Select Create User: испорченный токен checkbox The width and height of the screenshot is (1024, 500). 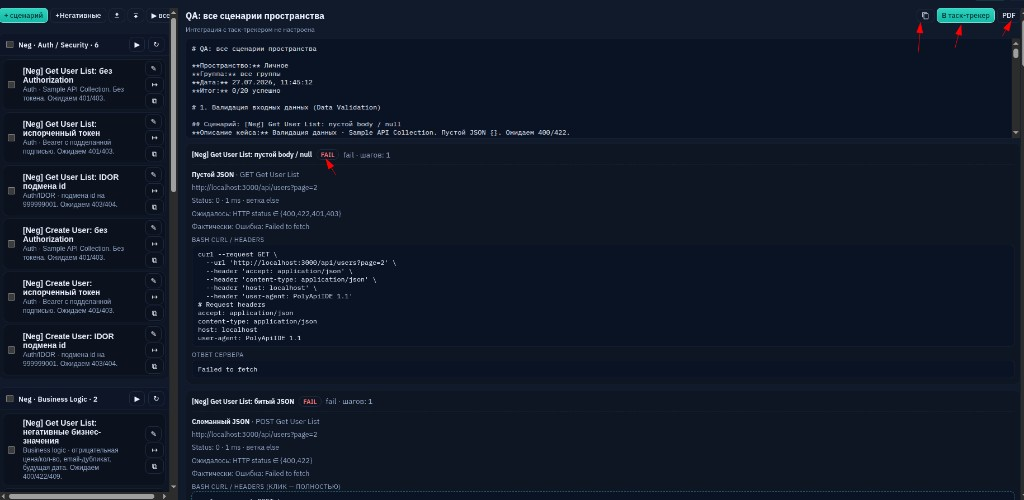pos(11,297)
